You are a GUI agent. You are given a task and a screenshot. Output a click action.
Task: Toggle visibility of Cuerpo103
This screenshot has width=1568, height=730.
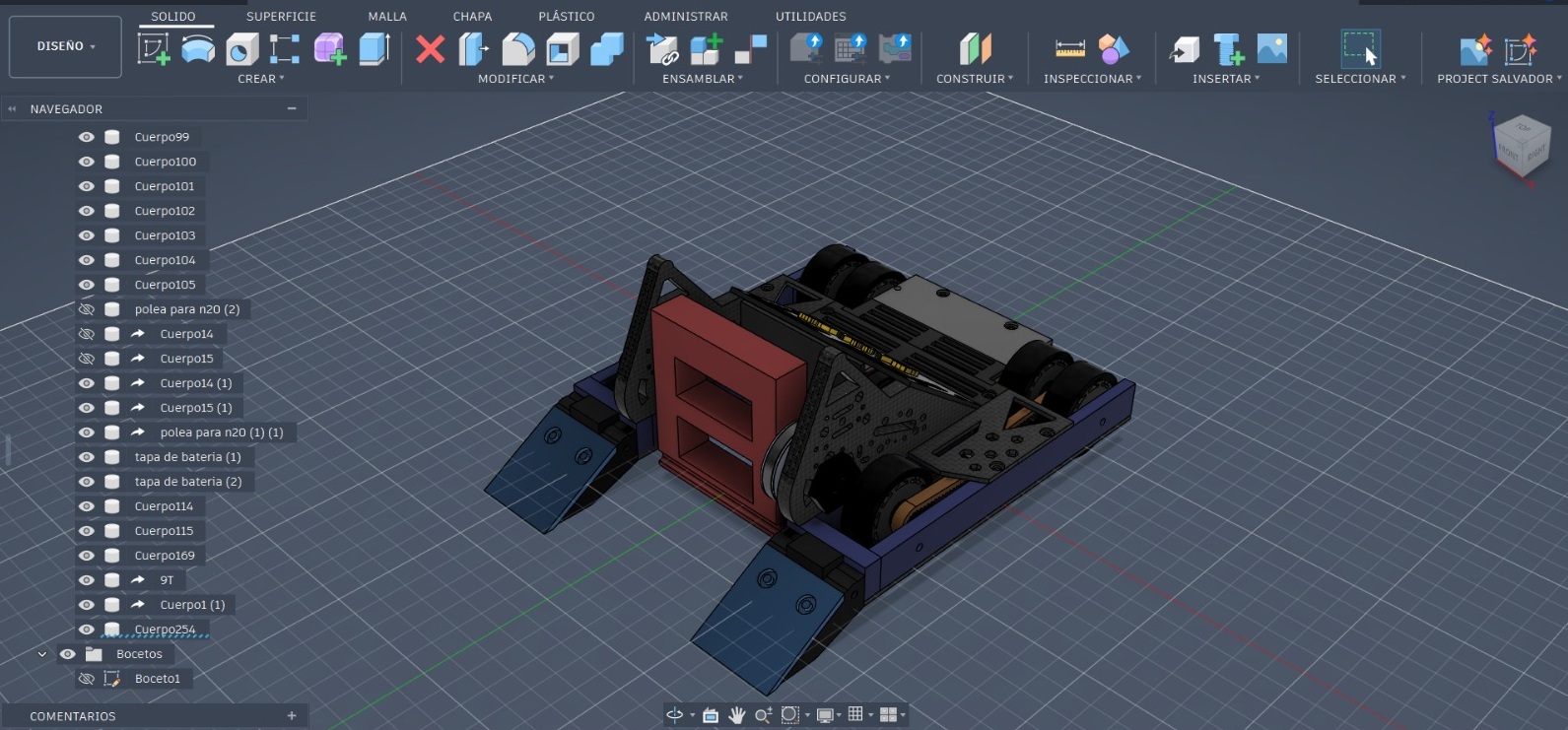[87, 235]
